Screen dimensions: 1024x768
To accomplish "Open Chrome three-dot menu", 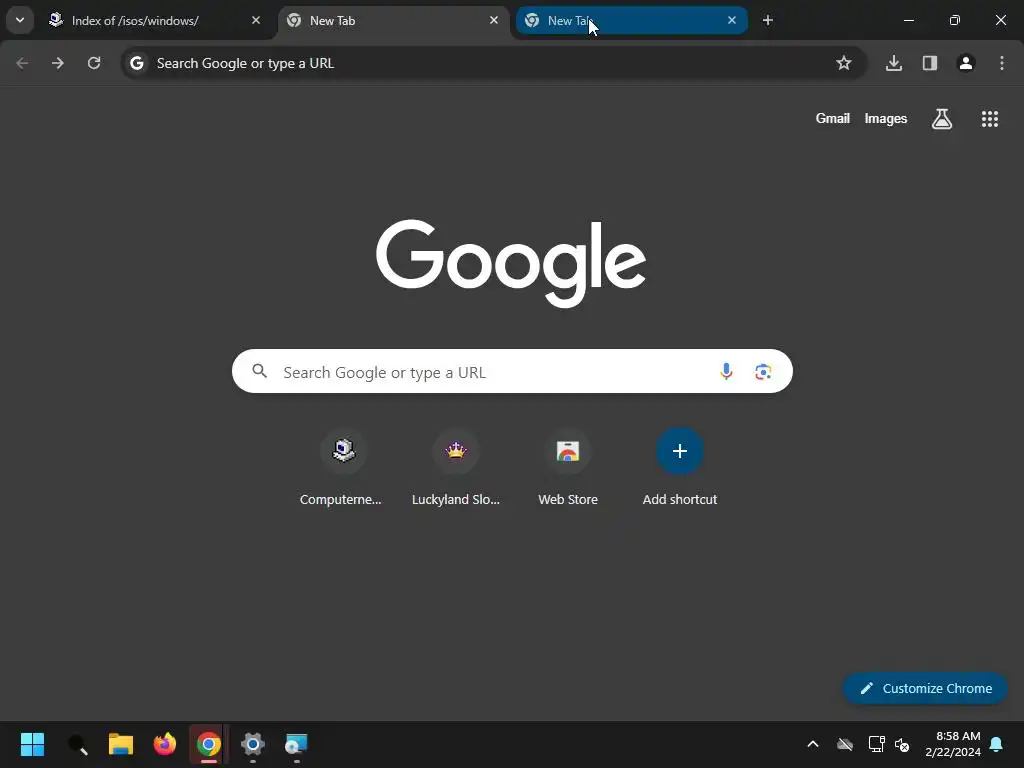I will (x=1001, y=63).
